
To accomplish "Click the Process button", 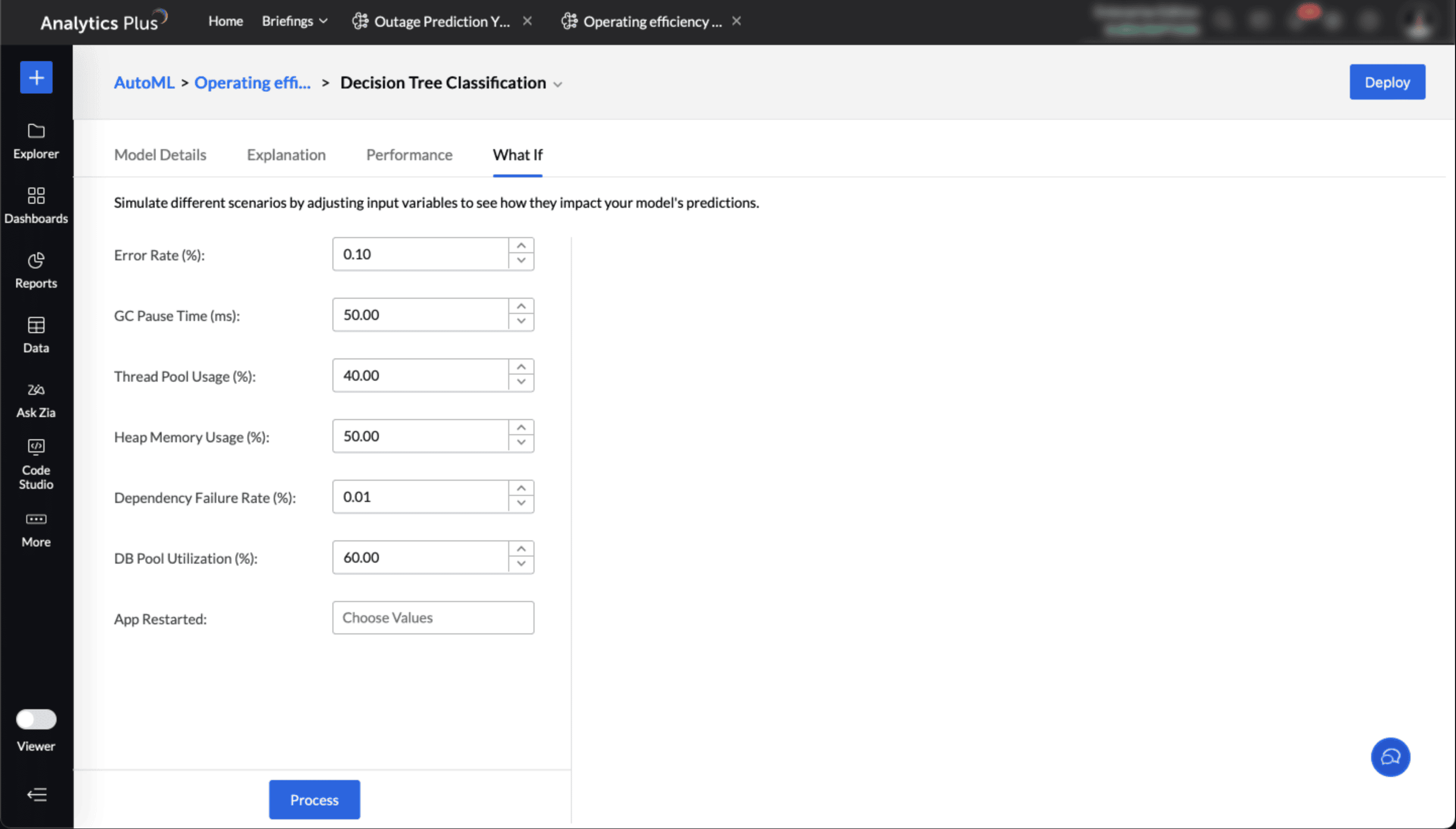I will [x=314, y=799].
